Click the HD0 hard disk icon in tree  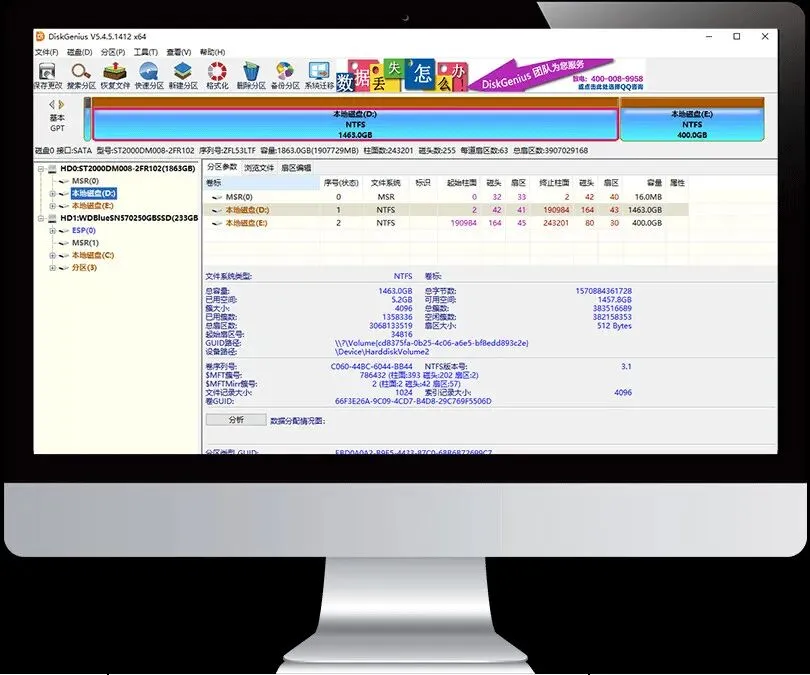pyautogui.click(x=52, y=168)
